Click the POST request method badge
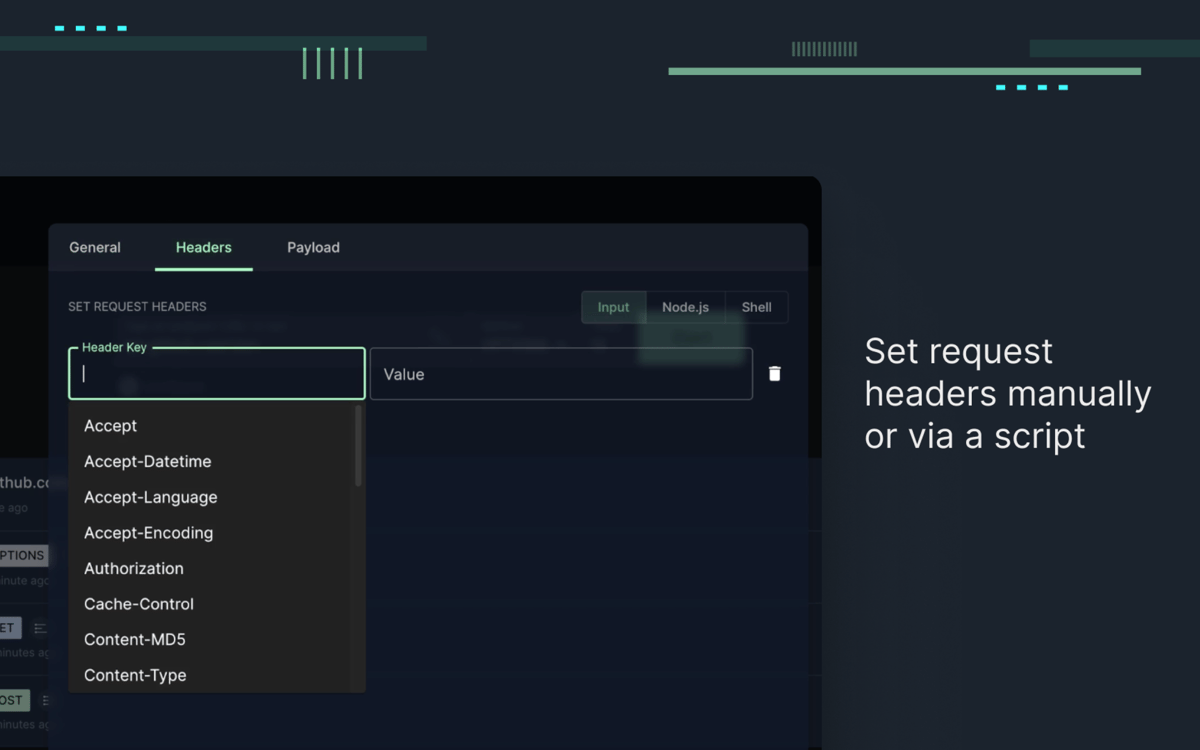 tap(13, 700)
